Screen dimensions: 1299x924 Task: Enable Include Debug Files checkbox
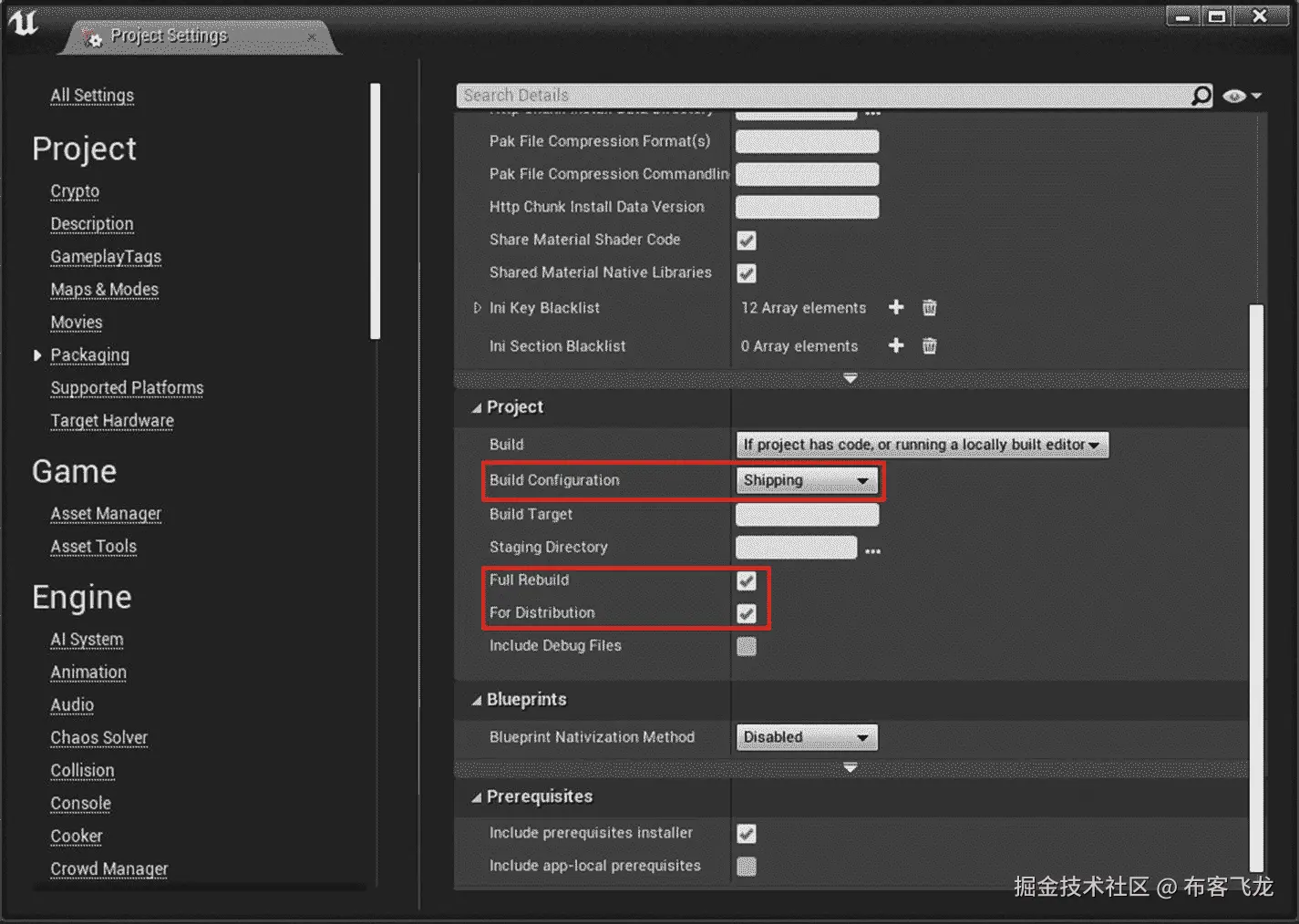[747, 646]
